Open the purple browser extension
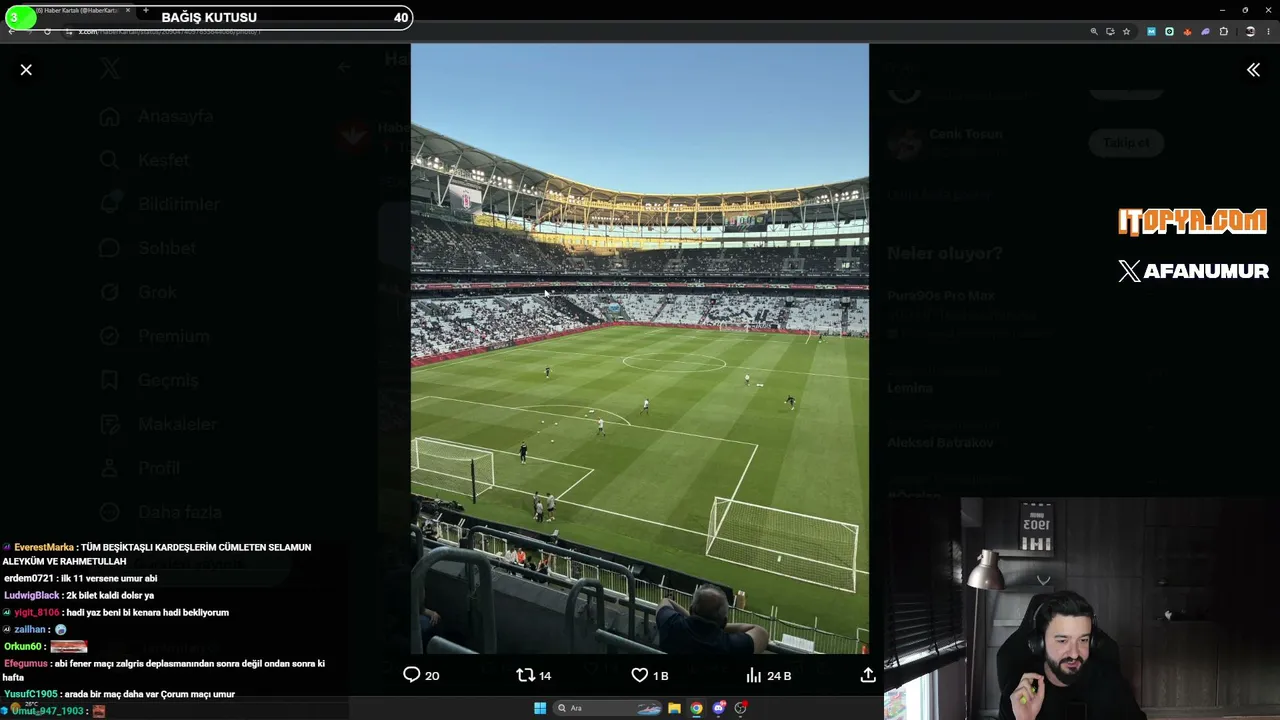The width and height of the screenshot is (1280, 720). (x=1205, y=31)
